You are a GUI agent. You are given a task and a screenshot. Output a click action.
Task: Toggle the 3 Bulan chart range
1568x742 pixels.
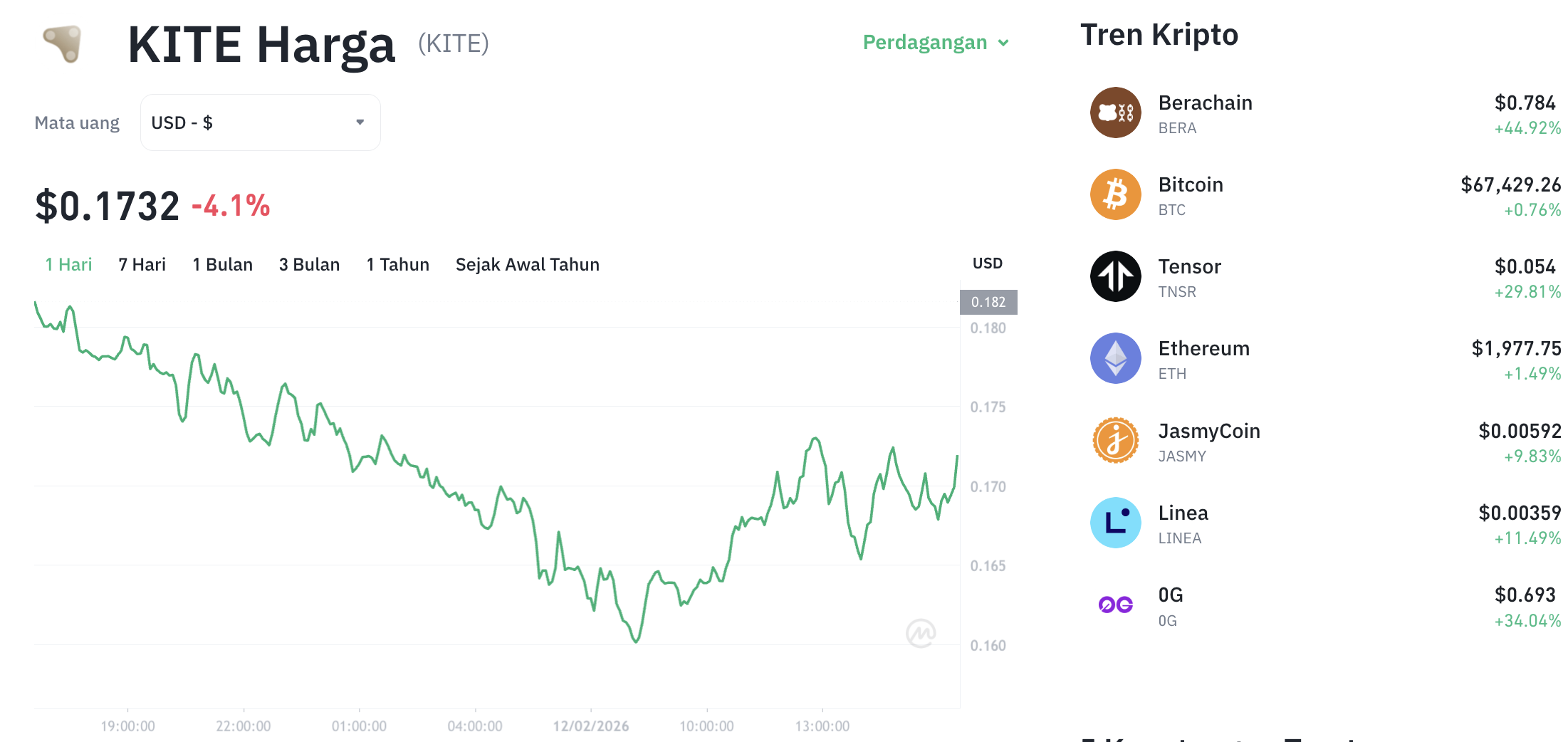(x=309, y=264)
